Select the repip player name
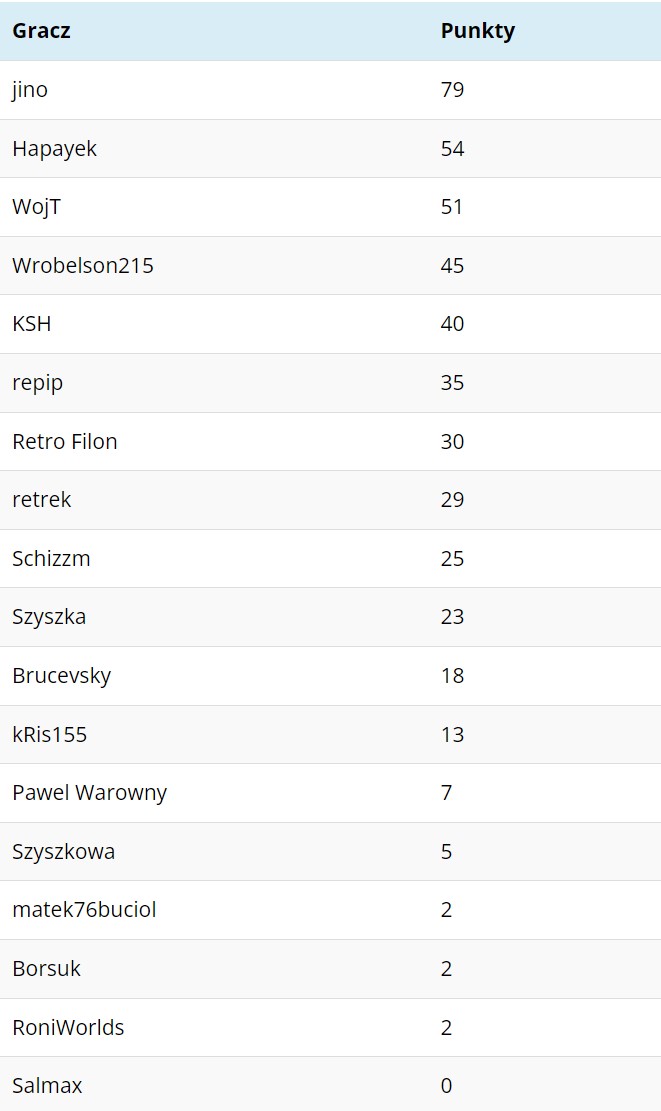Screen dimensions: 661x1111 coord(38,383)
